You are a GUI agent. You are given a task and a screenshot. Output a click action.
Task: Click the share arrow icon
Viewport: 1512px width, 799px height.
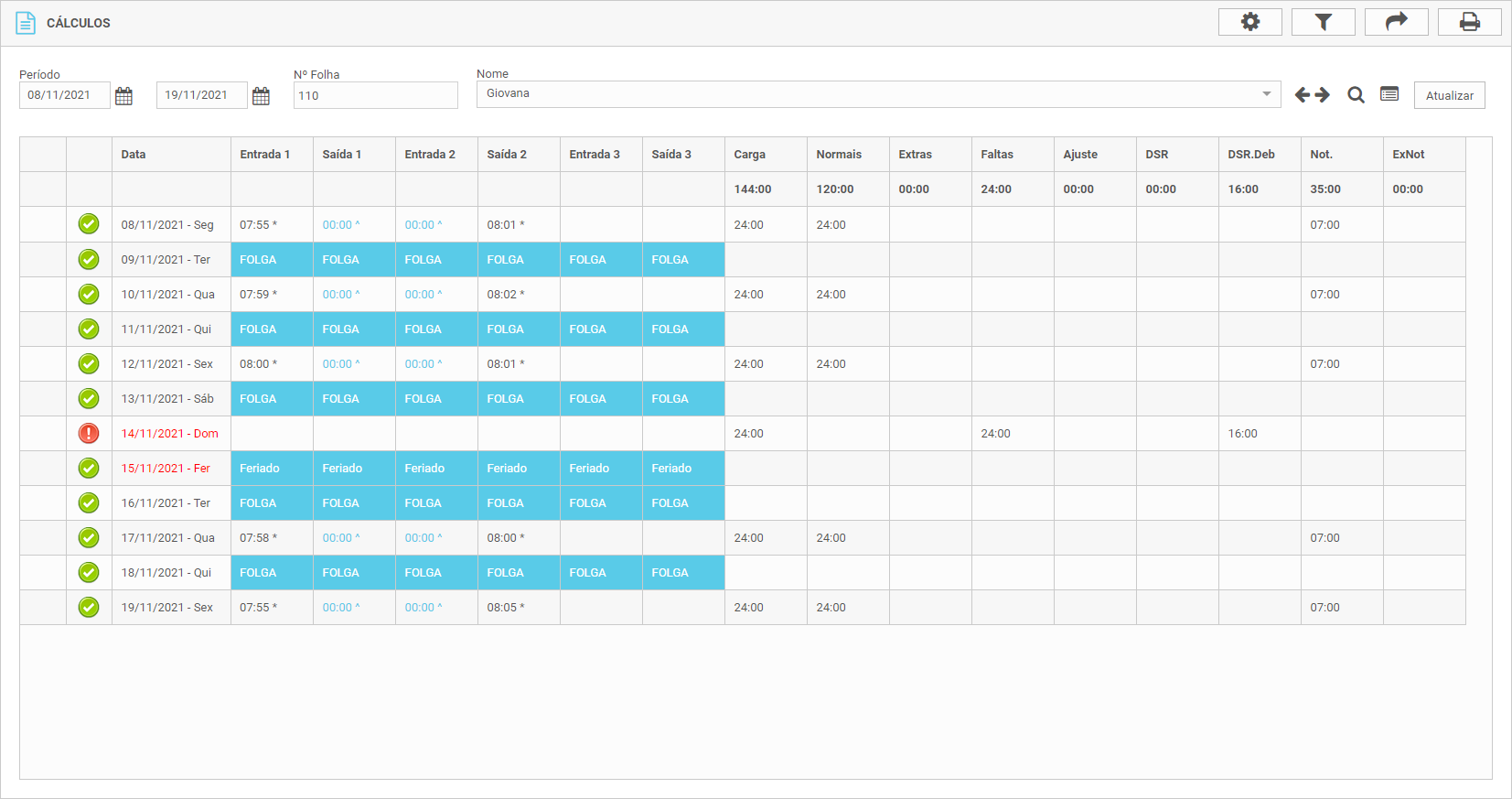pyautogui.click(x=1396, y=22)
